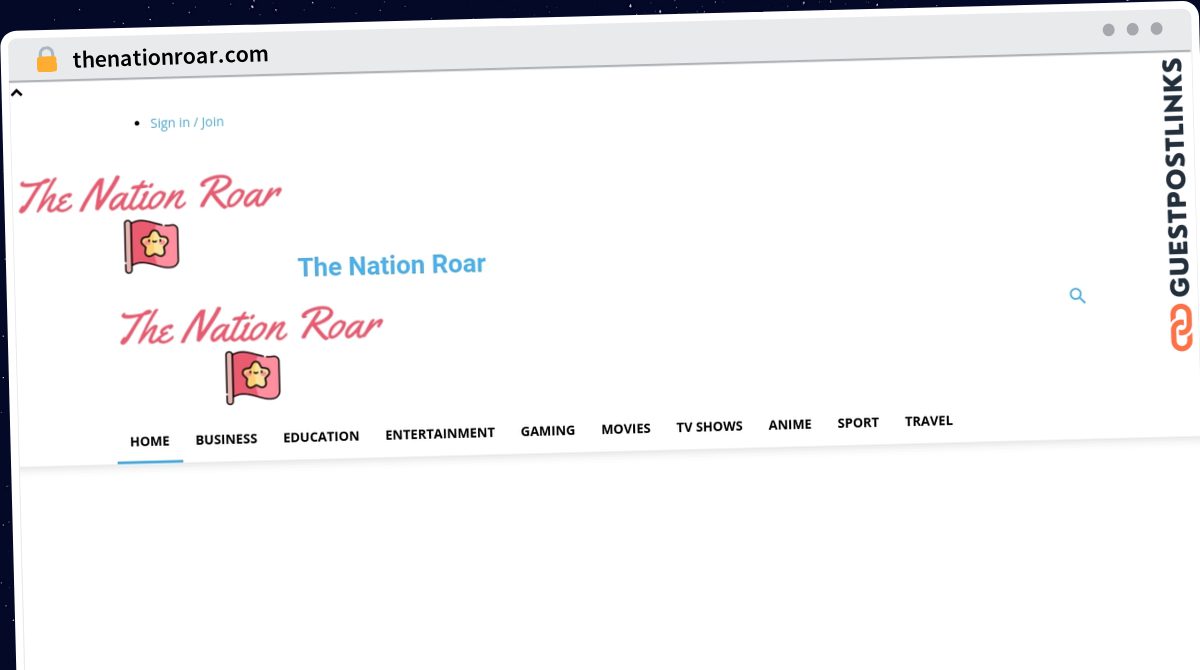Open the Travel menu item

929,421
